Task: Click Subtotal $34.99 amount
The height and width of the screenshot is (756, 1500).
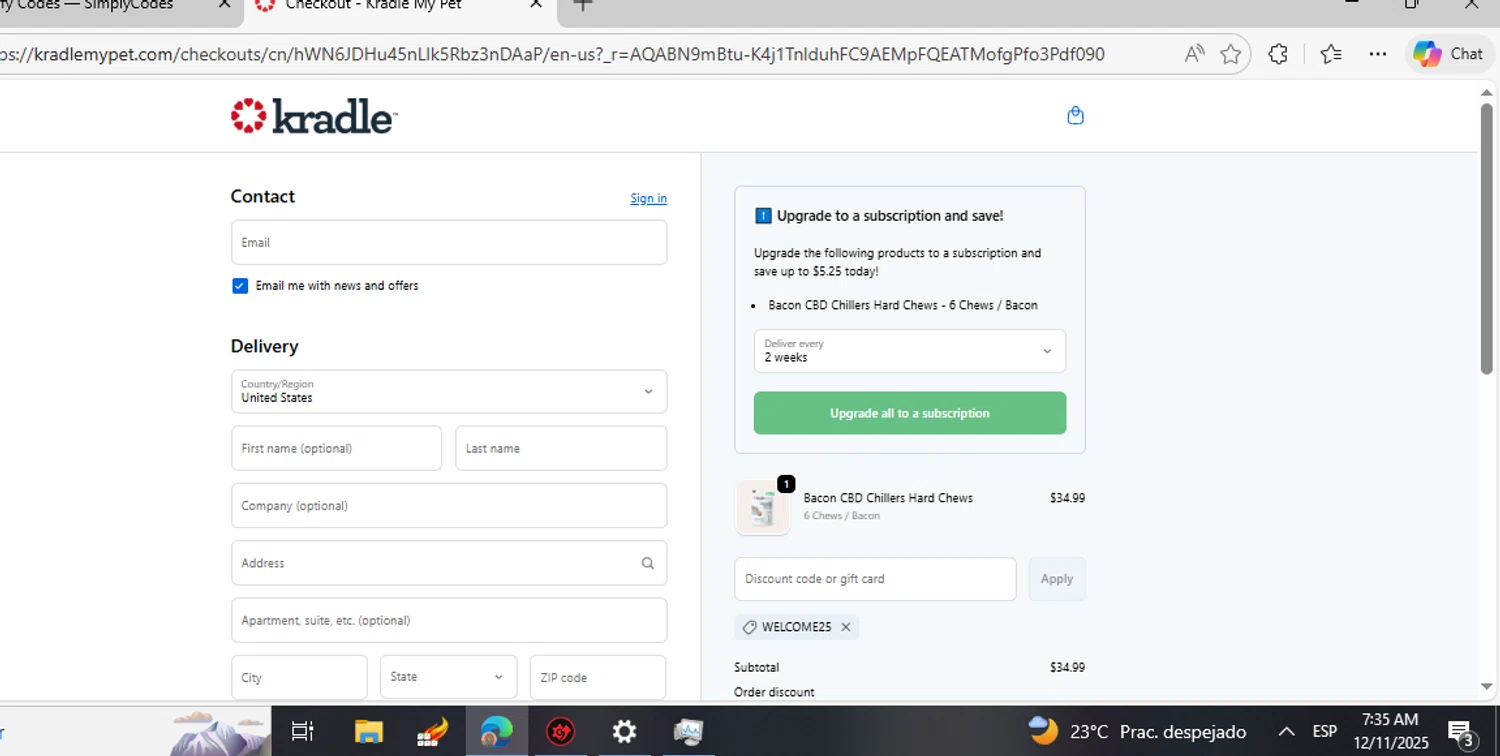Action: [1067, 667]
